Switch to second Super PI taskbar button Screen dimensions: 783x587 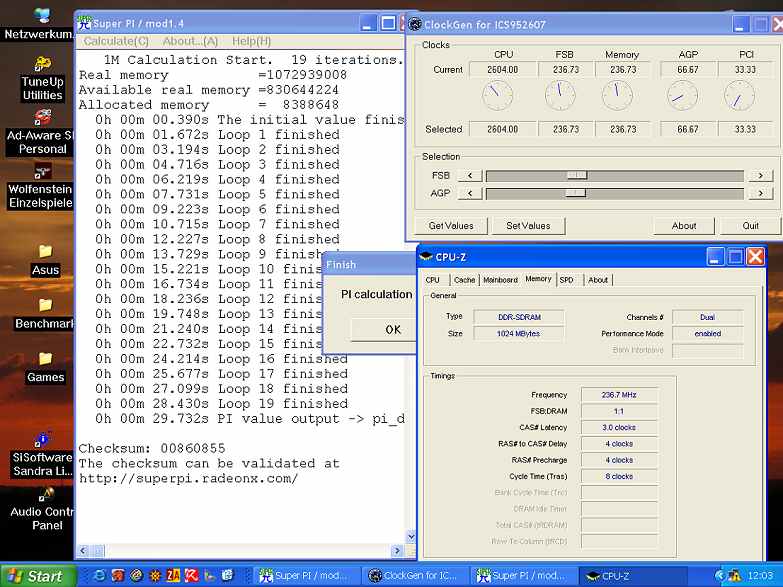[x=523, y=576]
